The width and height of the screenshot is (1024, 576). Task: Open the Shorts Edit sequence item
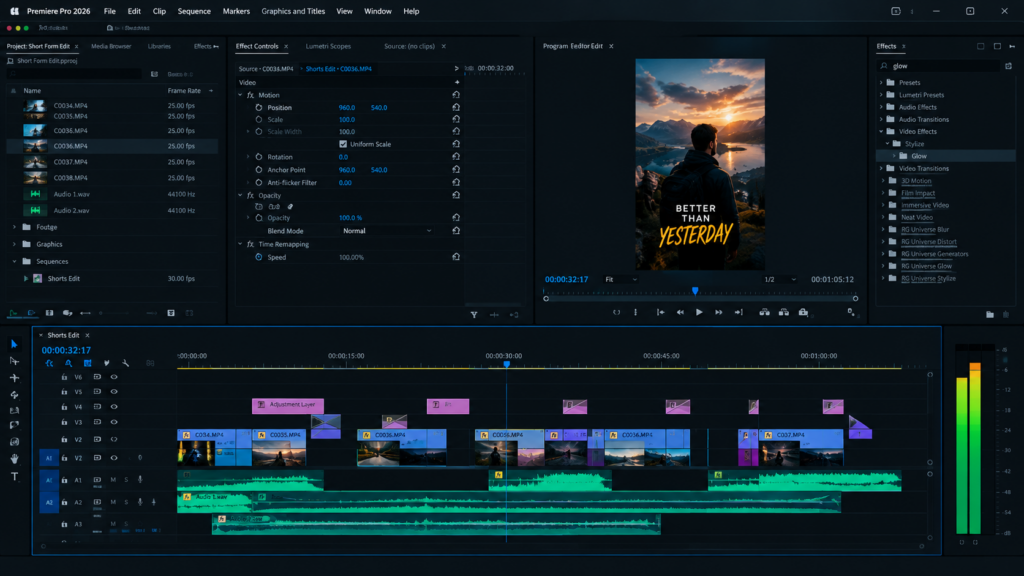point(63,279)
